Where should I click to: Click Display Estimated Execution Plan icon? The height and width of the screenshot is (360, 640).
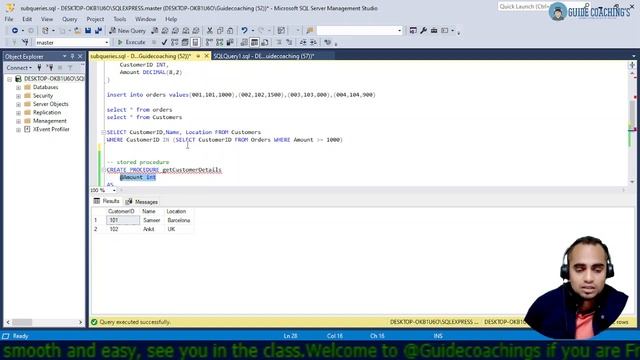[x=175, y=42]
